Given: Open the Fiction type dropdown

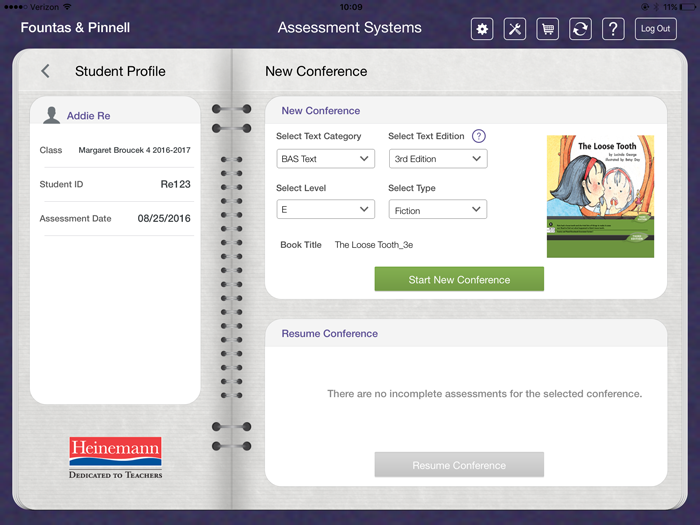Looking at the screenshot, I should coord(438,209).
